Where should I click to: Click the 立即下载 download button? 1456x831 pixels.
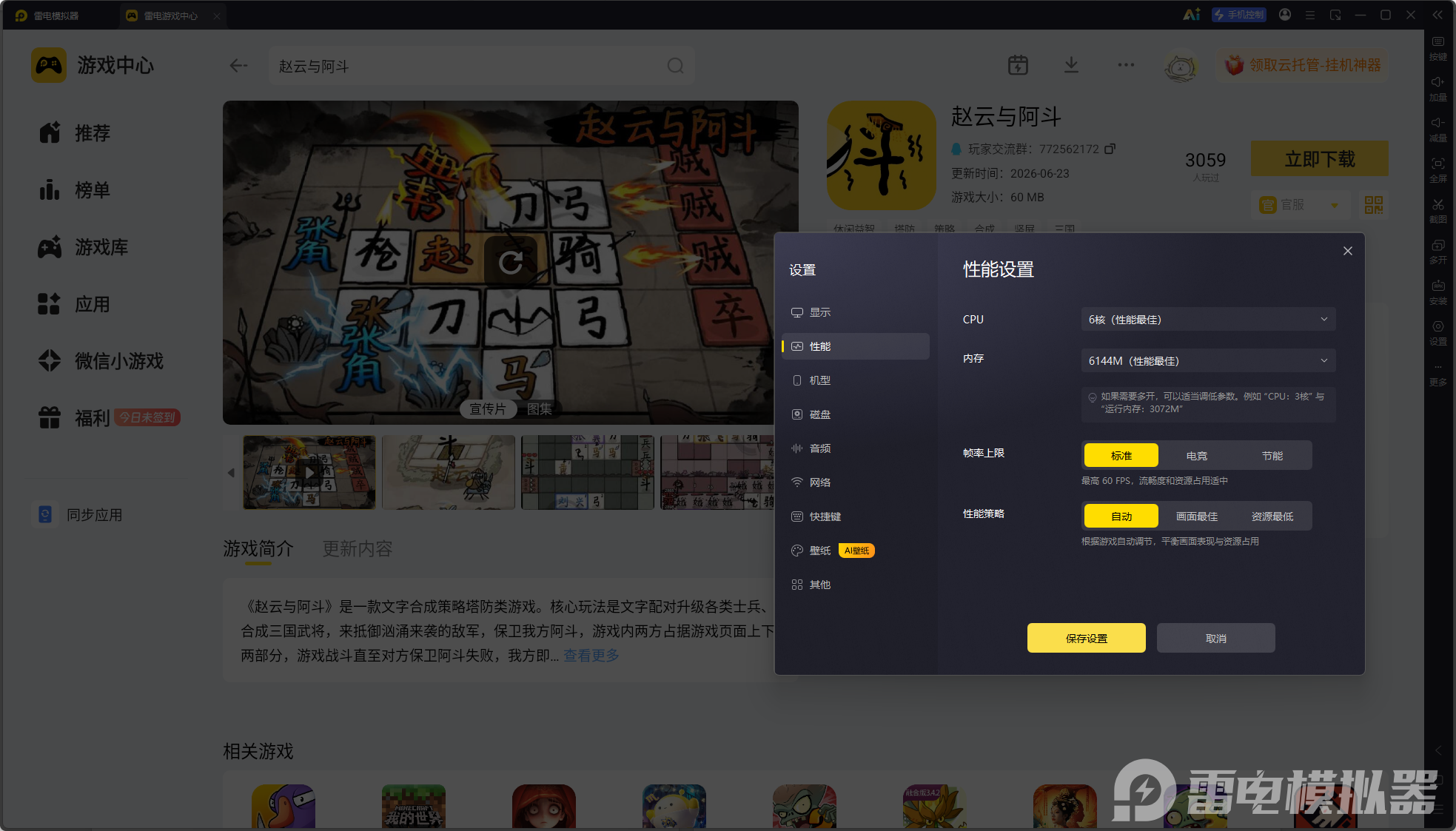click(1319, 158)
